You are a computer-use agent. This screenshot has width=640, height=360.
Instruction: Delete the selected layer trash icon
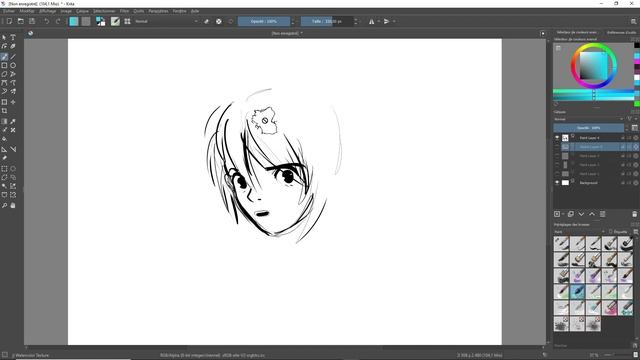tap(634, 214)
